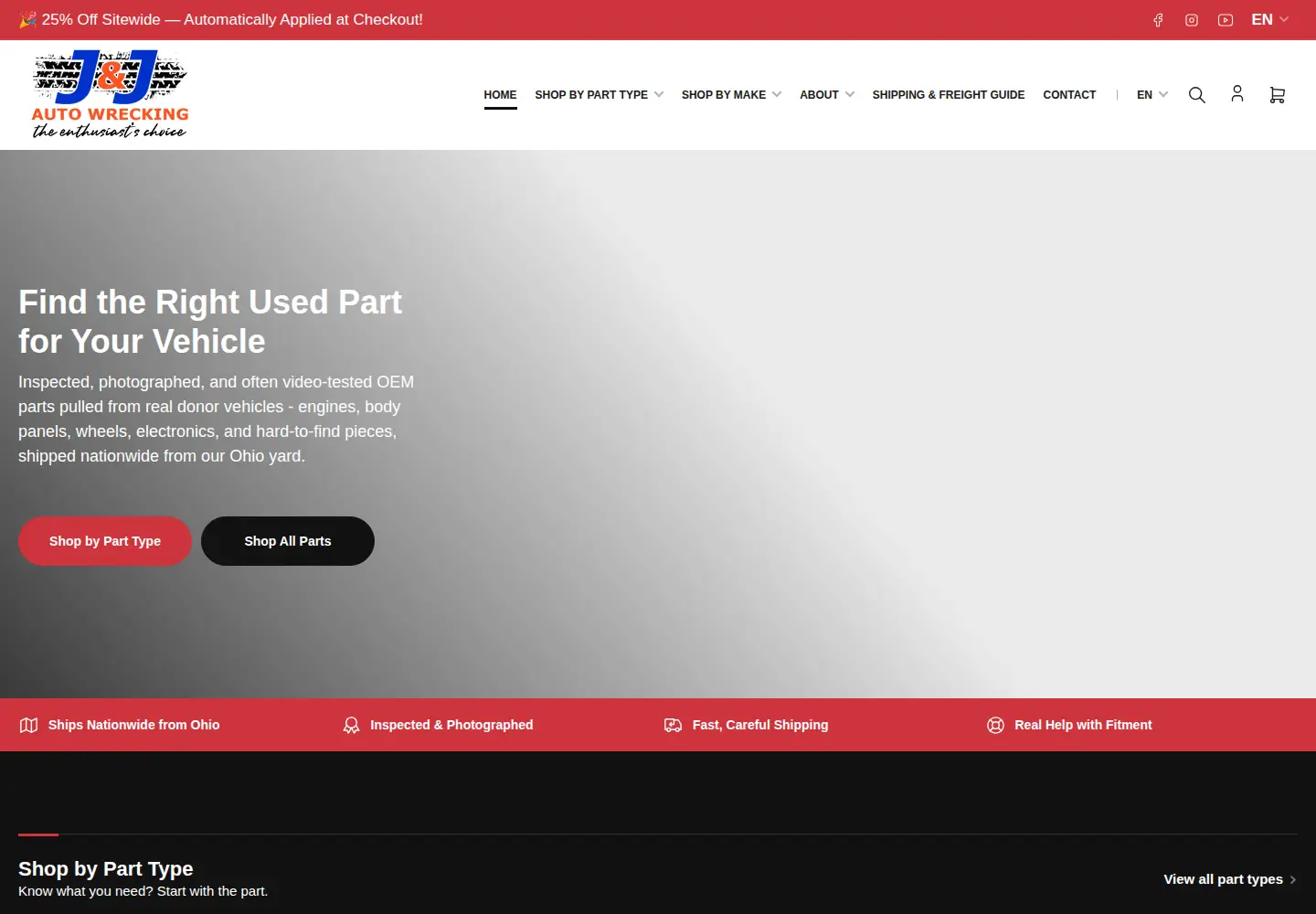Click the truck icon beside Fast, Careful Shipping

tap(674, 725)
